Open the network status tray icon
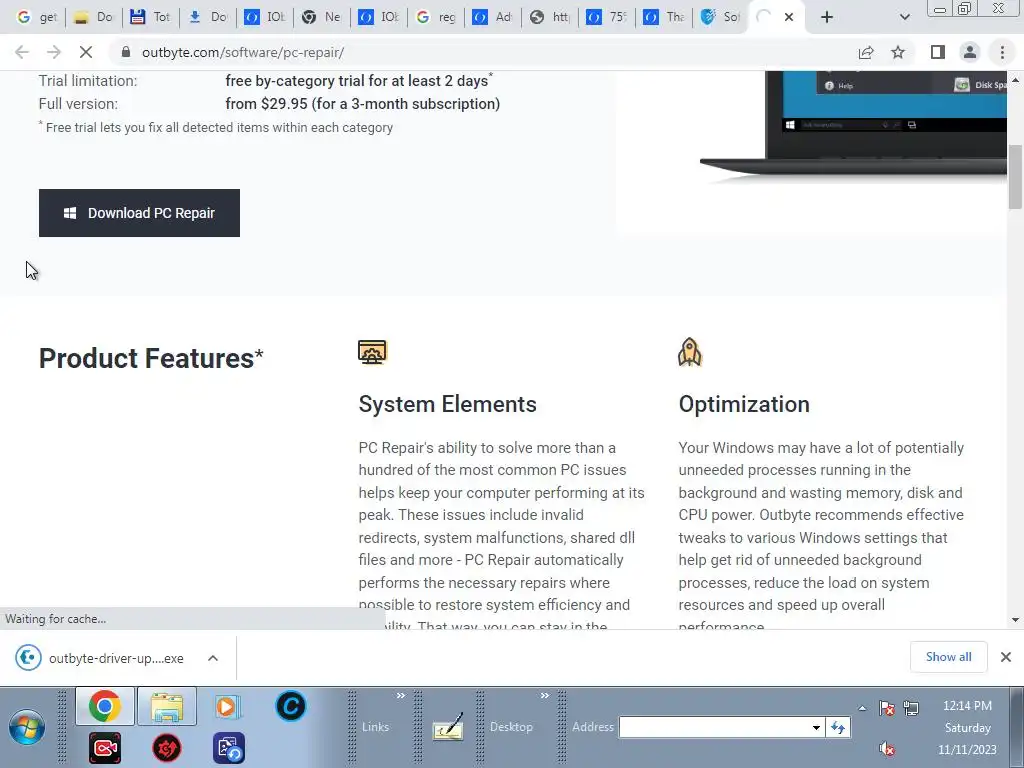The image size is (1024, 768). [x=911, y=708]
